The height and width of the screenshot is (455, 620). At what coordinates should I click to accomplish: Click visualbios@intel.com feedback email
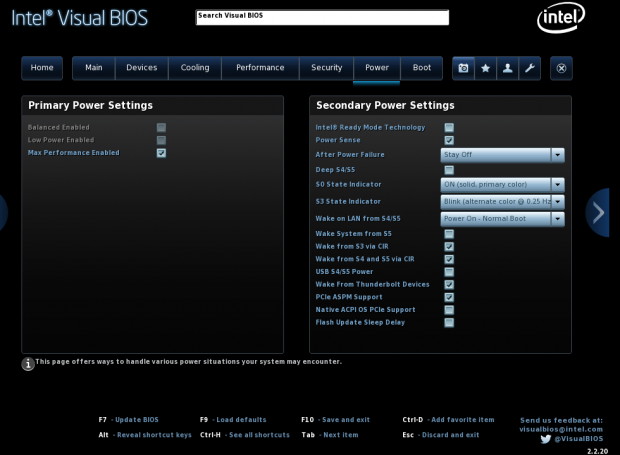[x=561, y=429]
